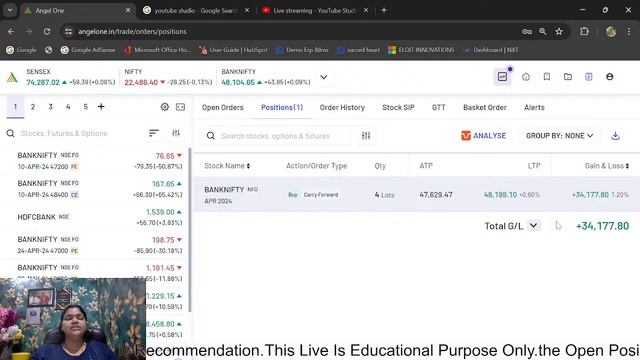Open Basket Order tab
Screen dimensions: 640x360
pos(484,107)
